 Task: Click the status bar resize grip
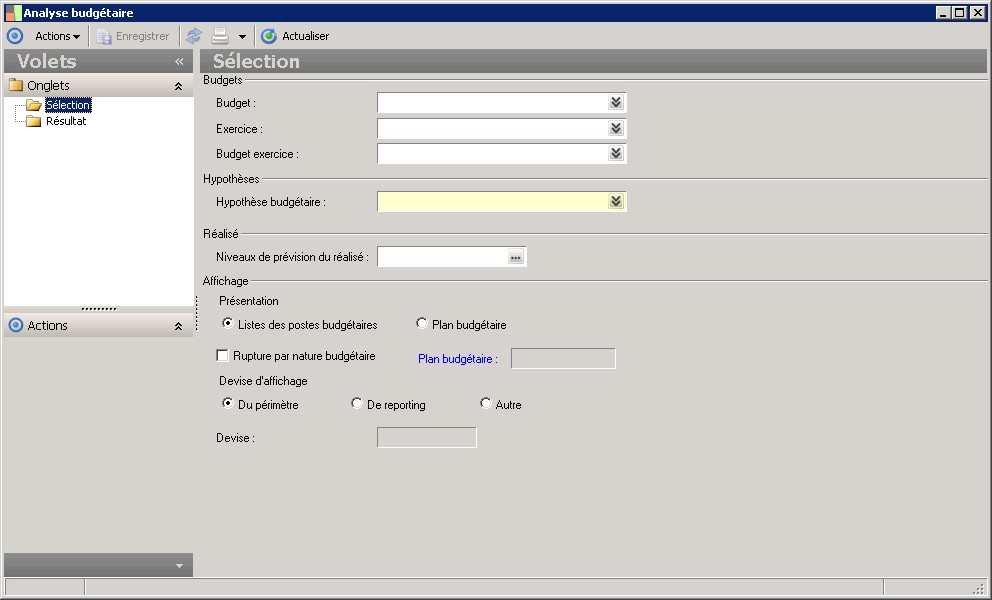(x=979, y=588)
